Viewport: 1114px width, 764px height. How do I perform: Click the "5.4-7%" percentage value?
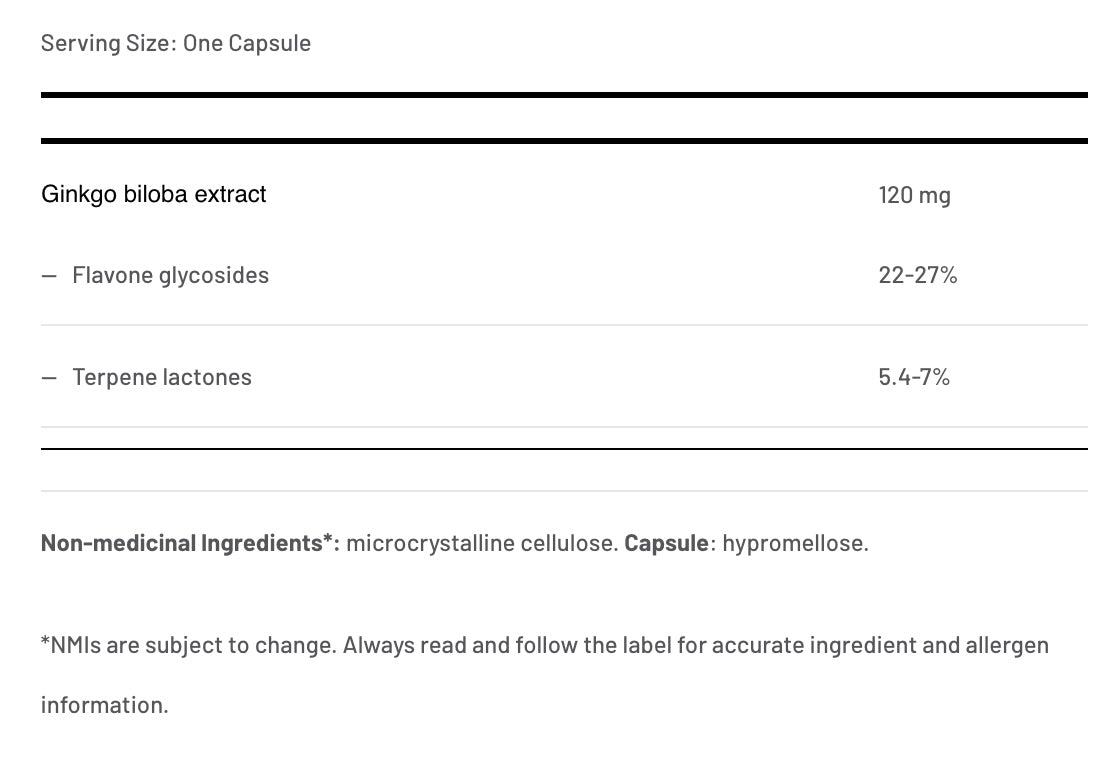914,377
